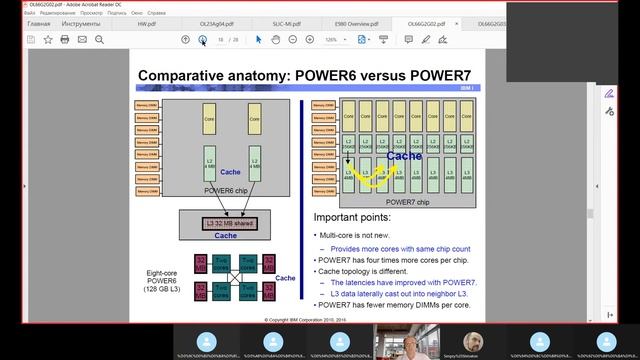Open the Просмотр menu
Image resolution: width=640 pixels, height=360 pixels.
91,13
